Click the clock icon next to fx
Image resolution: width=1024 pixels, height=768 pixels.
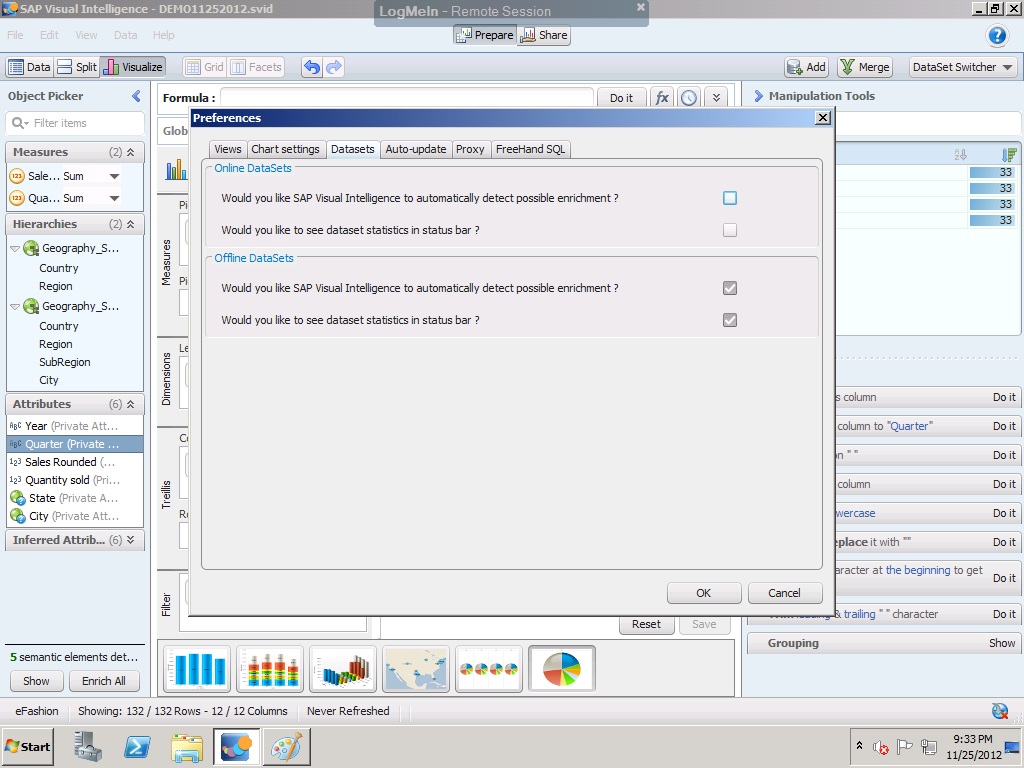[688, 98]
